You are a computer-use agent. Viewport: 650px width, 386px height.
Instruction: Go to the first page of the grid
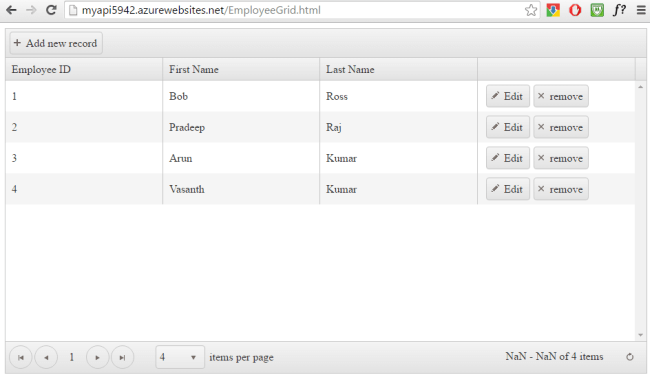click(21, 357)
